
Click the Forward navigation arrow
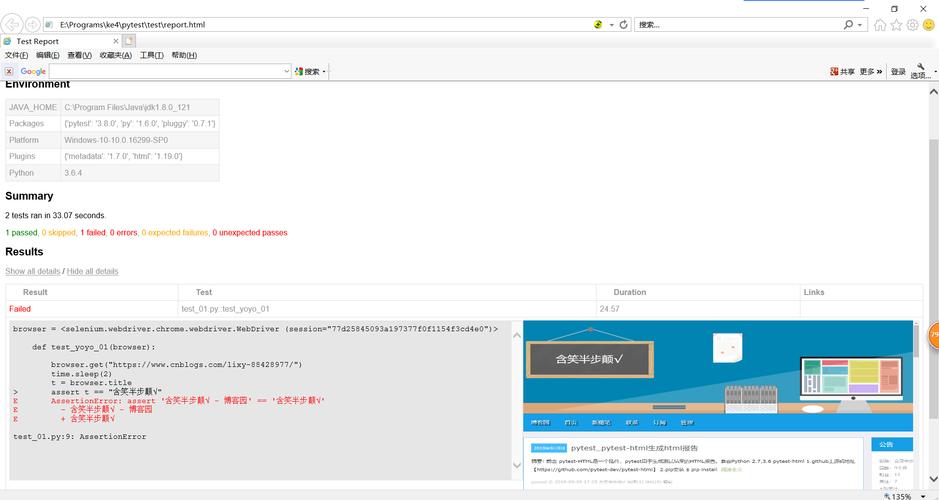tap(33, 24)
